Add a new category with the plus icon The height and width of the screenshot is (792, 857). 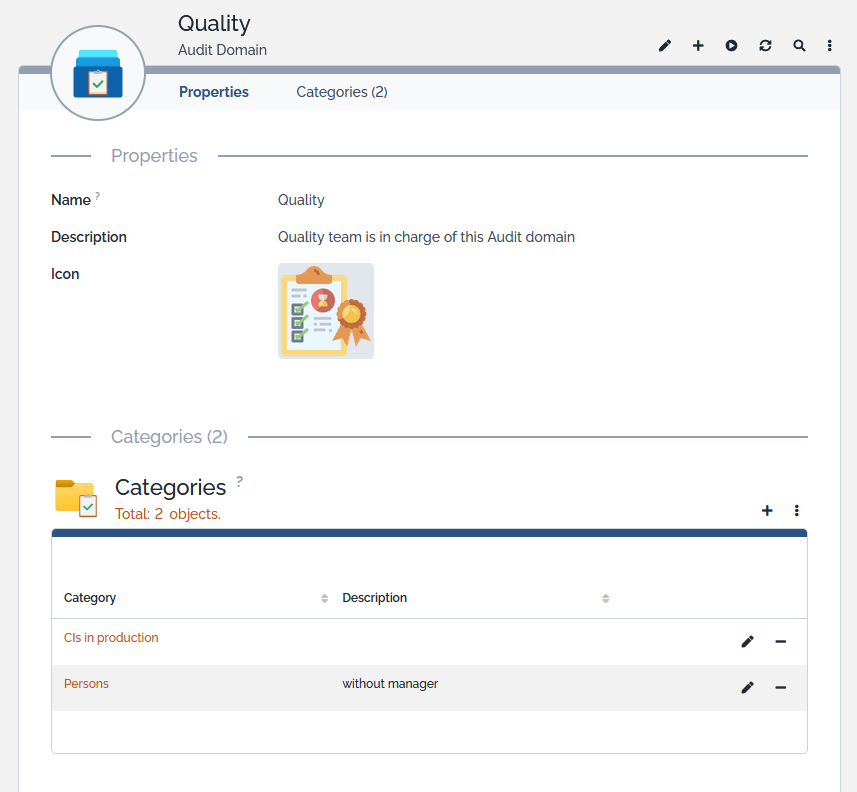[767, 511]
